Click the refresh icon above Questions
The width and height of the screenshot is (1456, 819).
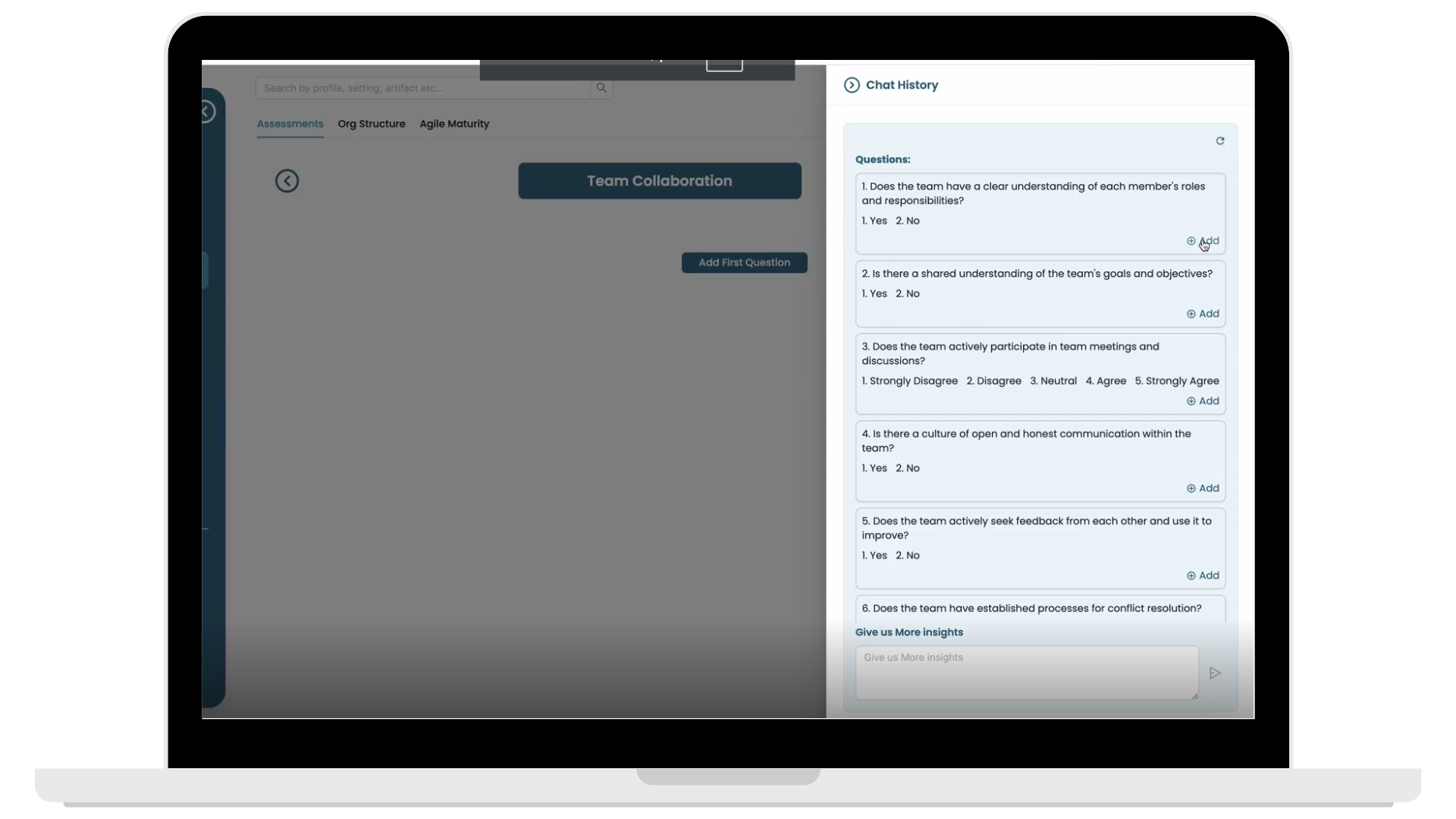pos(1220,141)
